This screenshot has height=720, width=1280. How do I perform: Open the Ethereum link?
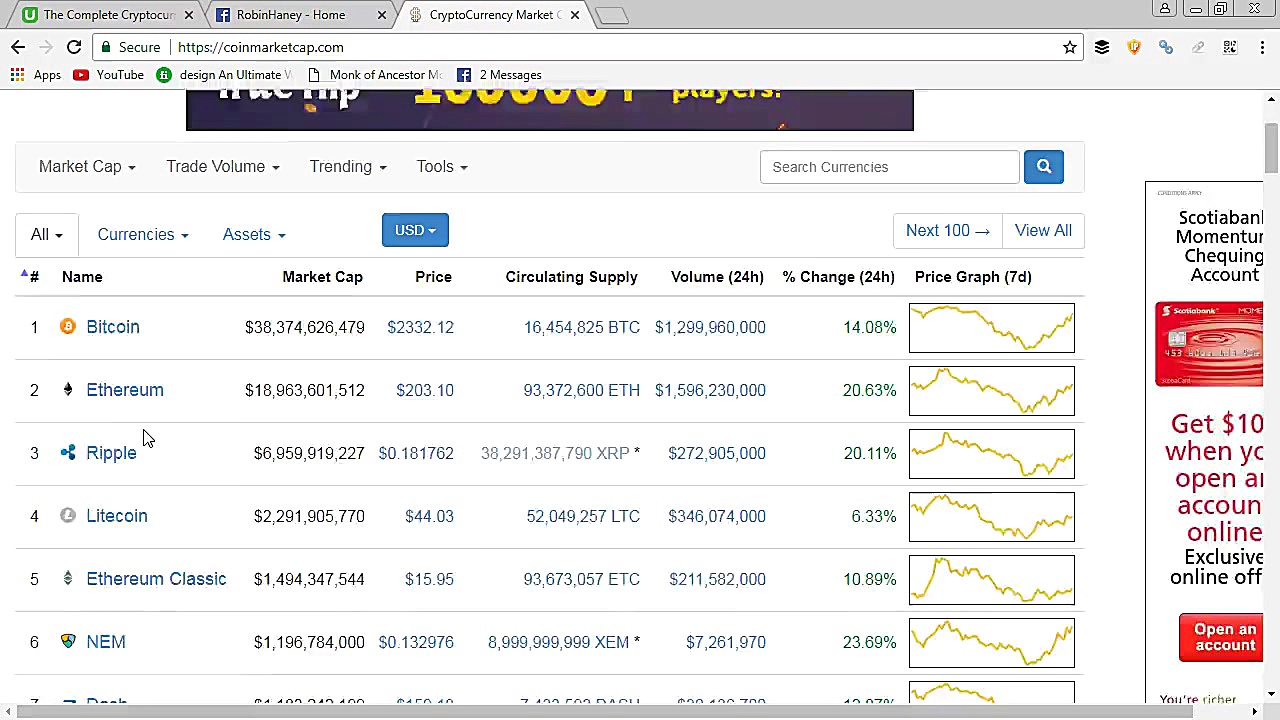point(125,390)
